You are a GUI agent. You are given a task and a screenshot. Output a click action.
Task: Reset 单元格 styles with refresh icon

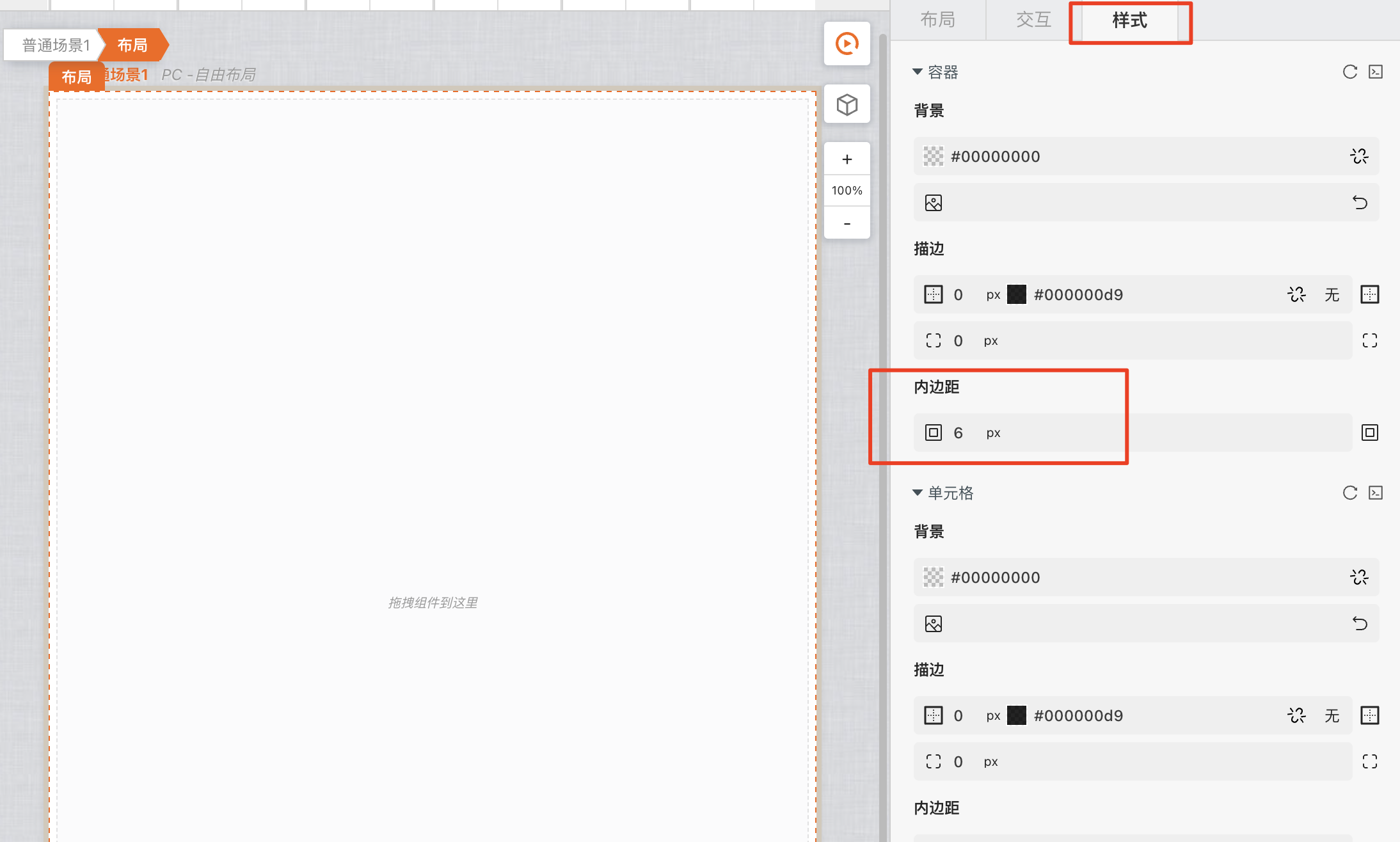point(1349,493)
